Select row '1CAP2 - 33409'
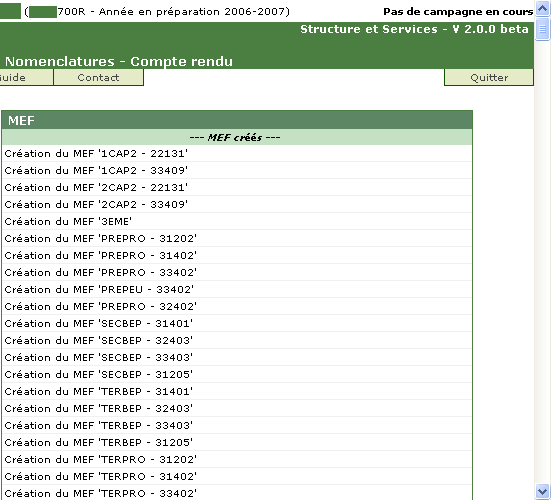This screenshot has width=551, height=500. point(237,170)
